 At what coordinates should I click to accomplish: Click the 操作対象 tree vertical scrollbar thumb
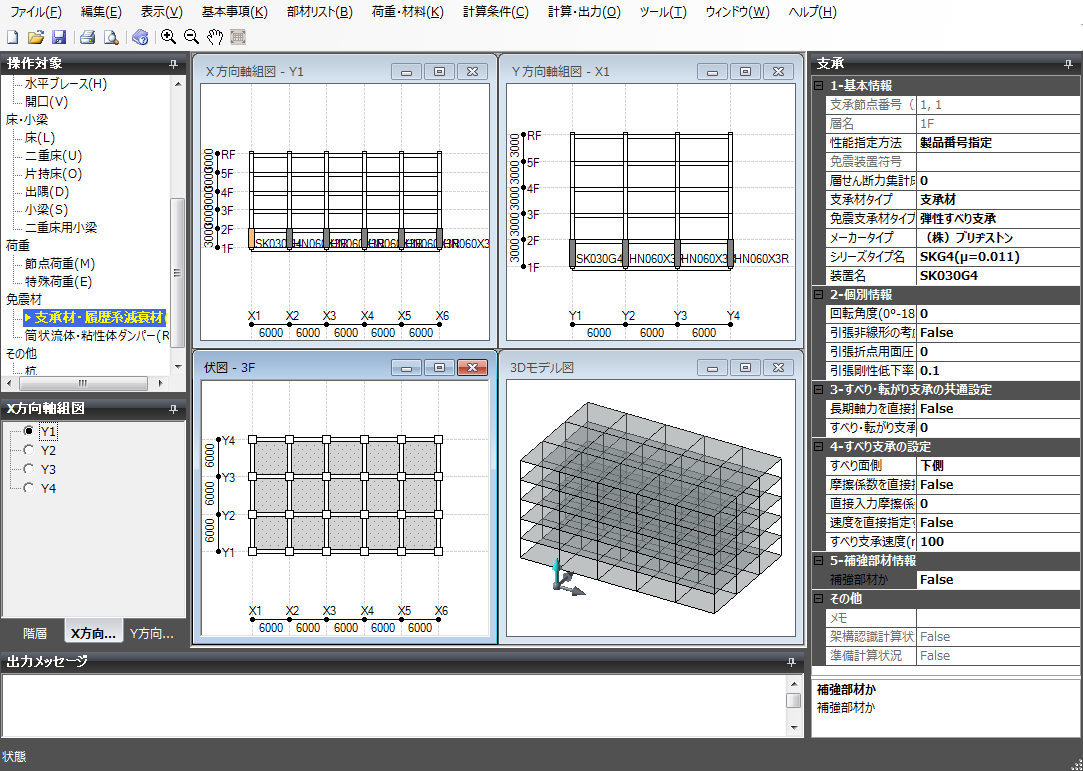pyautogui.click(x=178, y=273)
